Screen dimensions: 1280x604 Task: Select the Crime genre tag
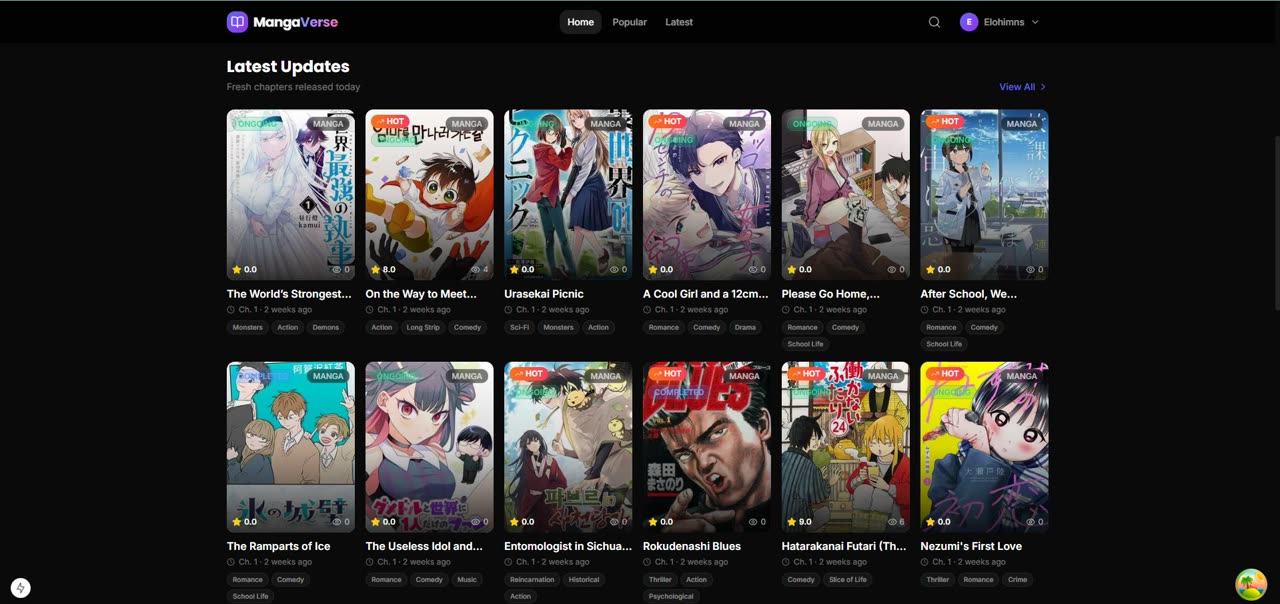pos(1017,579)
